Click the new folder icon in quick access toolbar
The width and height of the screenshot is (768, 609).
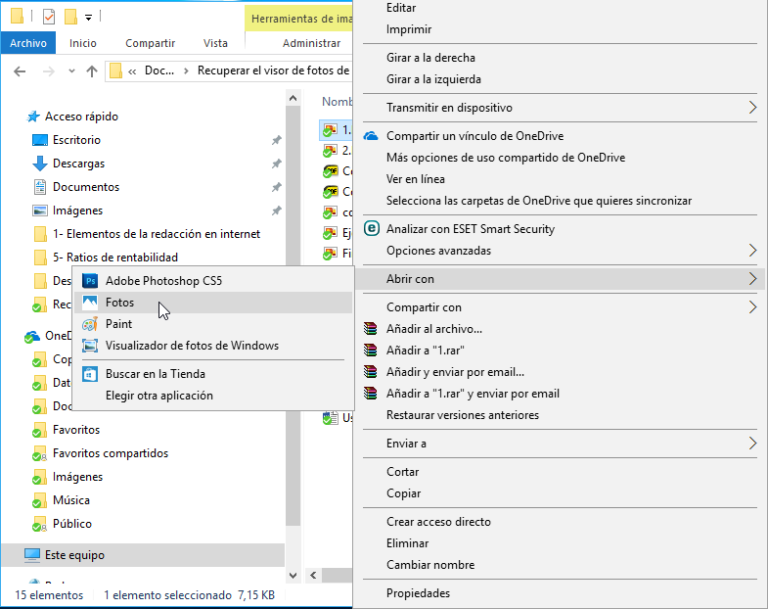[x=71, y=17]
